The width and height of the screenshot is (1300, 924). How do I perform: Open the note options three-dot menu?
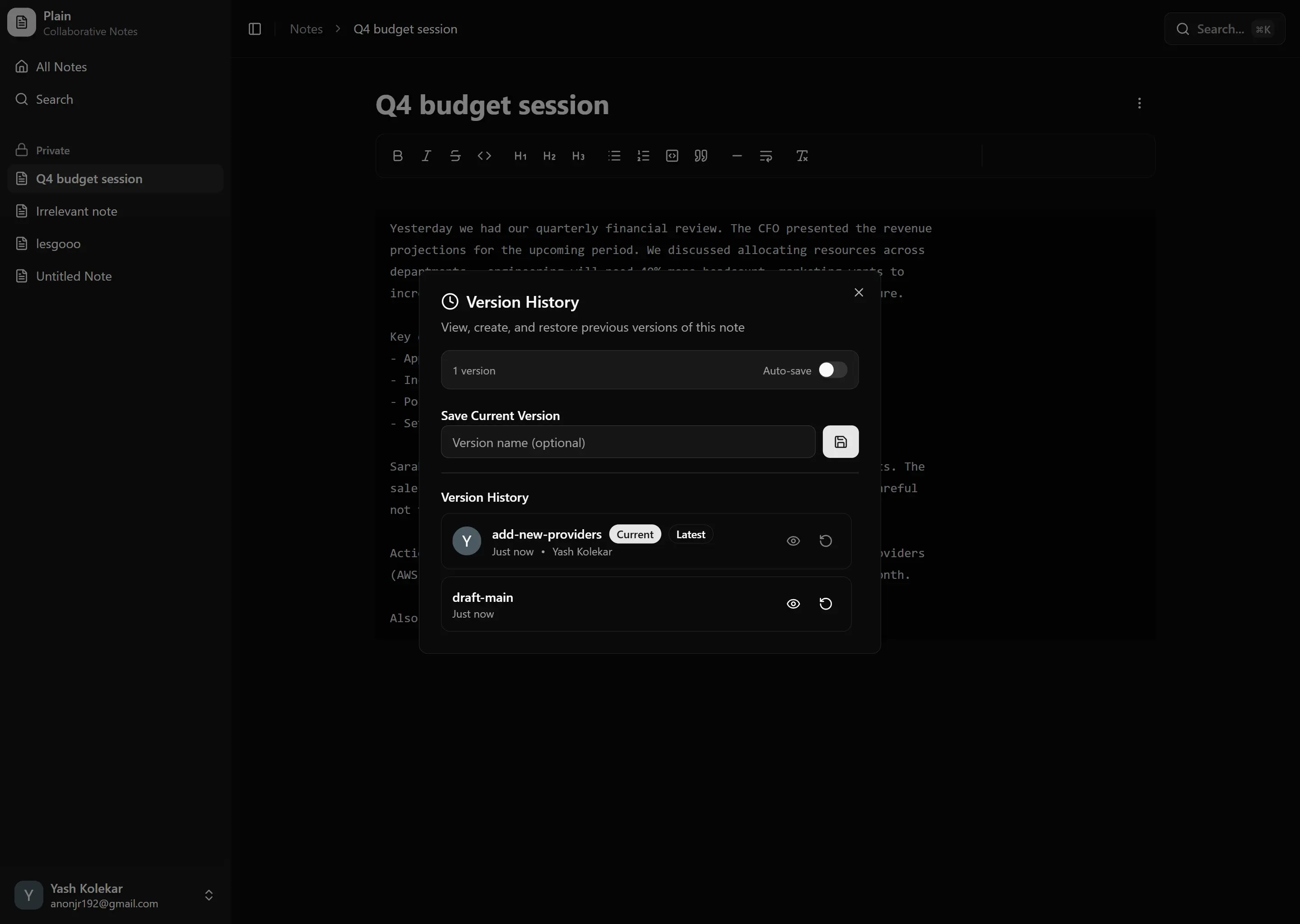(1139, 103)
